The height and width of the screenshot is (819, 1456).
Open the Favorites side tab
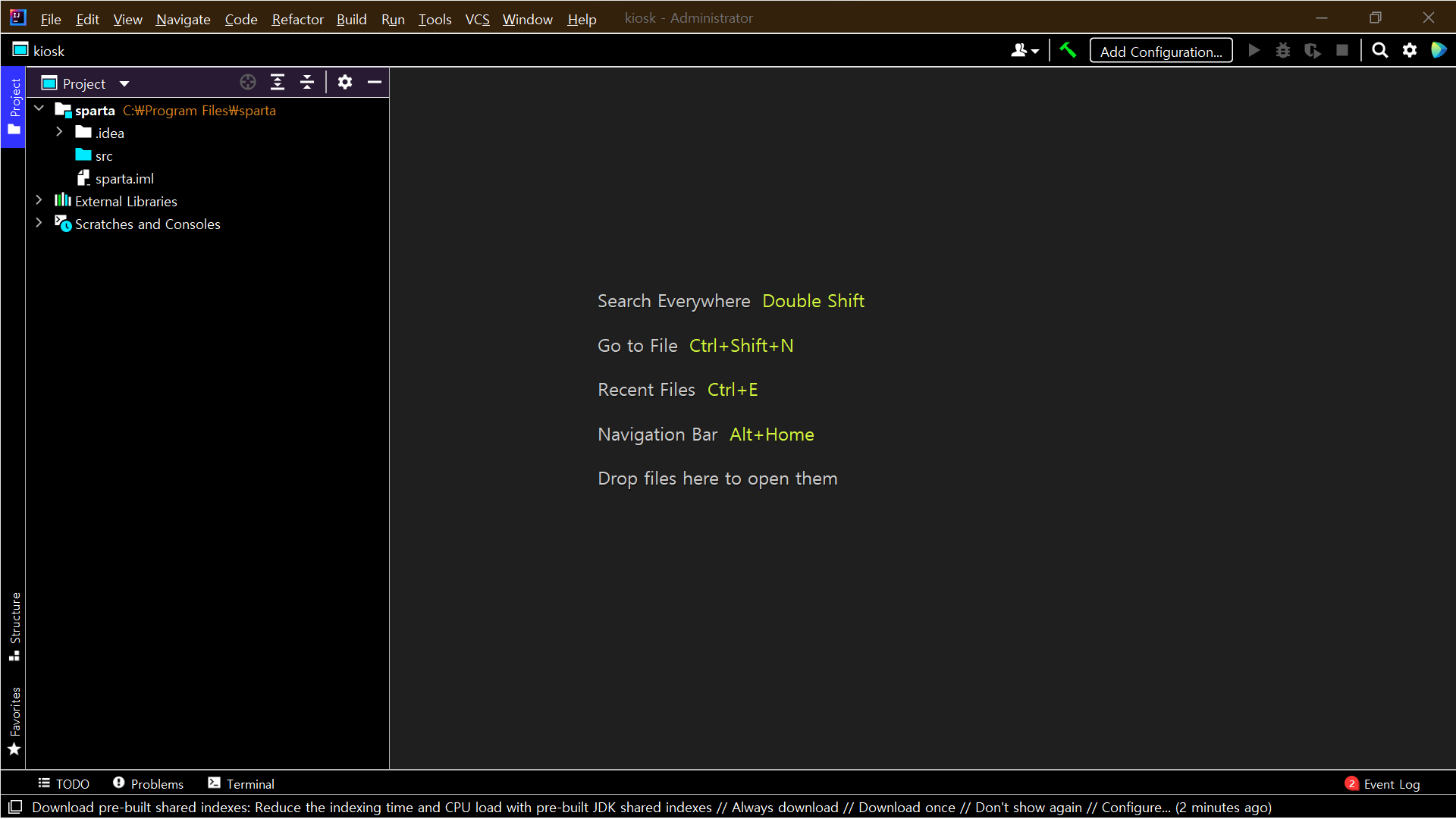point(14,720)
